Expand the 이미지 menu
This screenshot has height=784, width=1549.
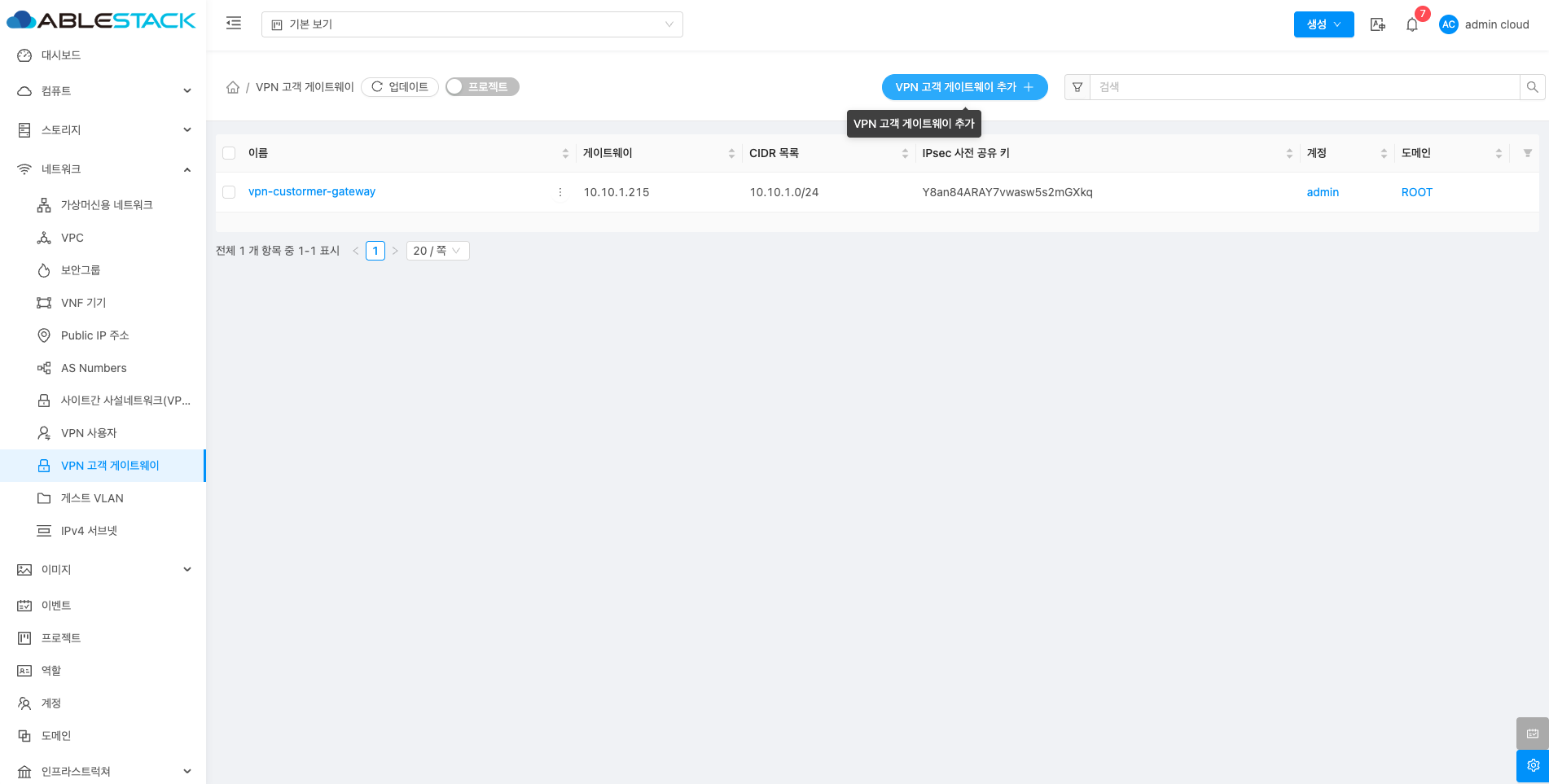coord(103,569)
